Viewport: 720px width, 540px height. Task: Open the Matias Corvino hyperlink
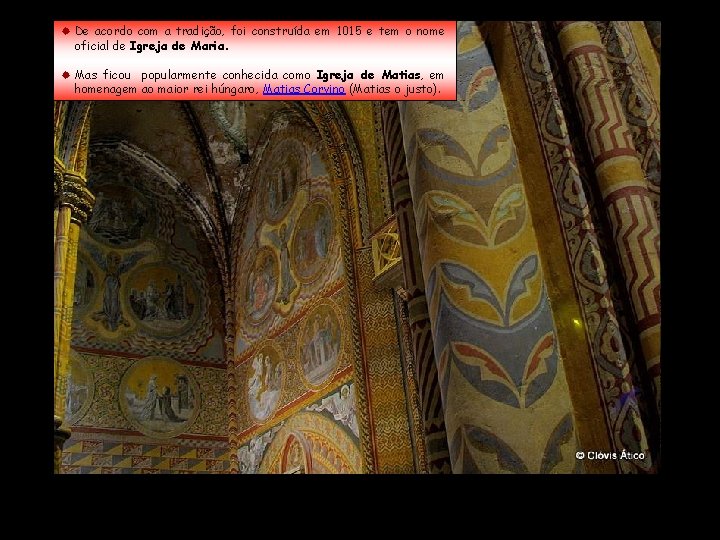[x=304, y=89]
